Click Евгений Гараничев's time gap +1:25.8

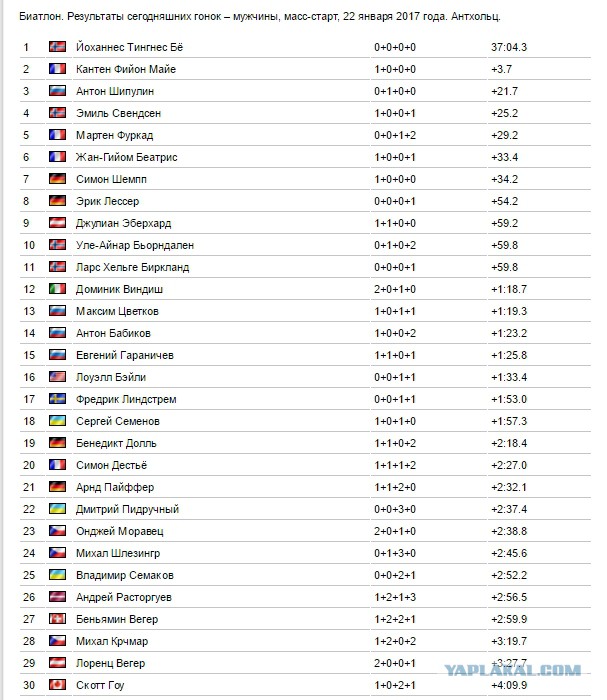click(x=509, y=355)
